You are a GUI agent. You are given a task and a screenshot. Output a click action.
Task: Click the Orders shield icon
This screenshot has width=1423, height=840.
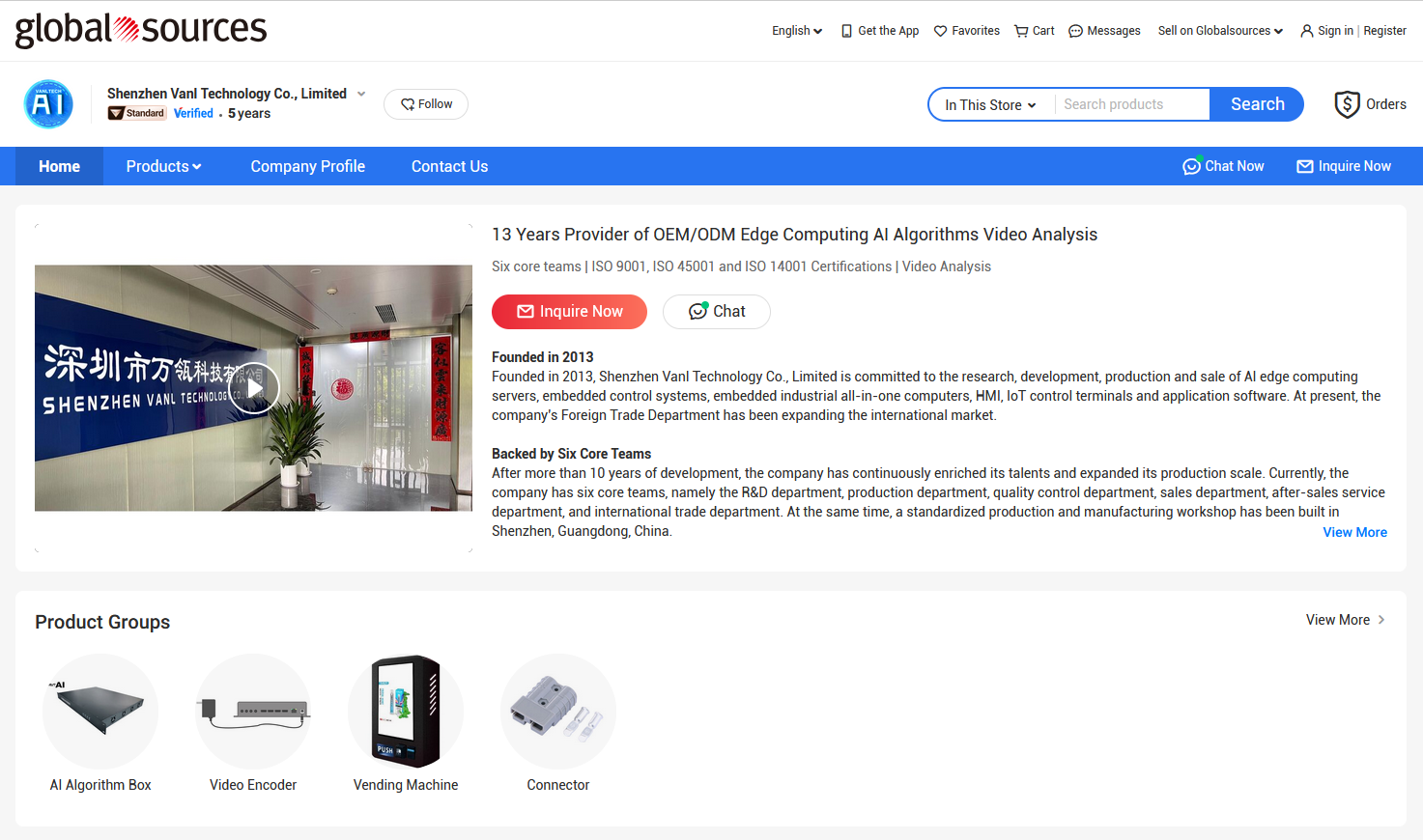click(1347, 104)
